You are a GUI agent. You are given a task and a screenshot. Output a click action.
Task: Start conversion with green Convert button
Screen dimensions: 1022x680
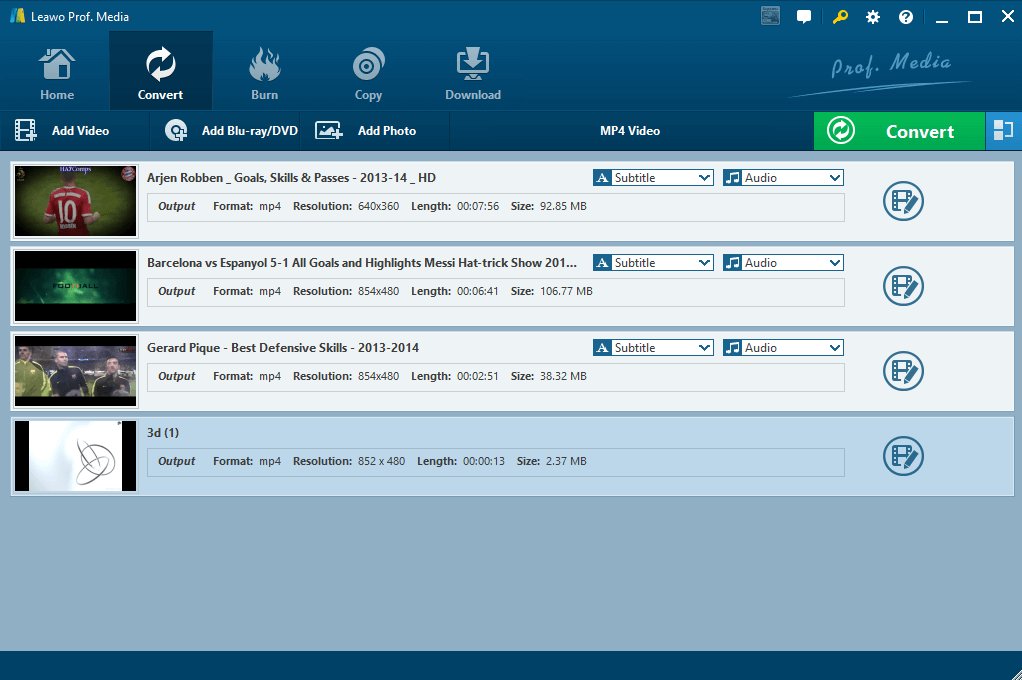[x=899, y=131]
